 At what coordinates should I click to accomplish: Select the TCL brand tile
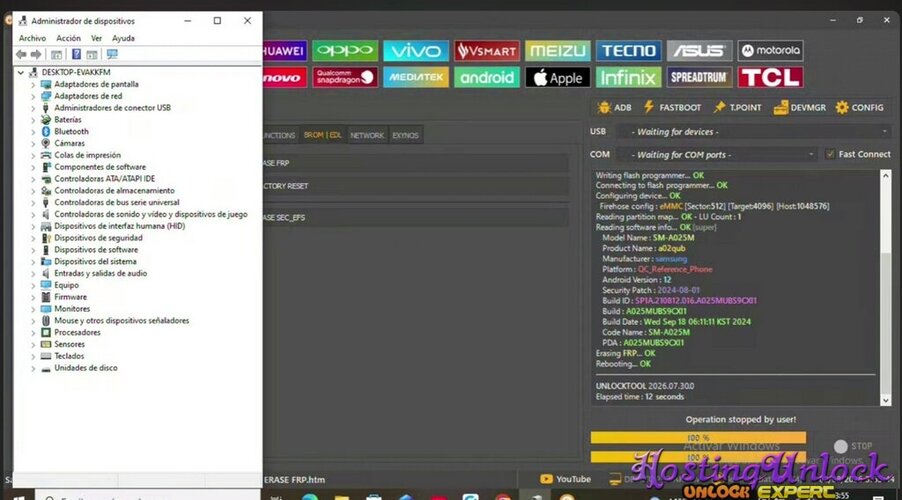click(x=770, y=77)
